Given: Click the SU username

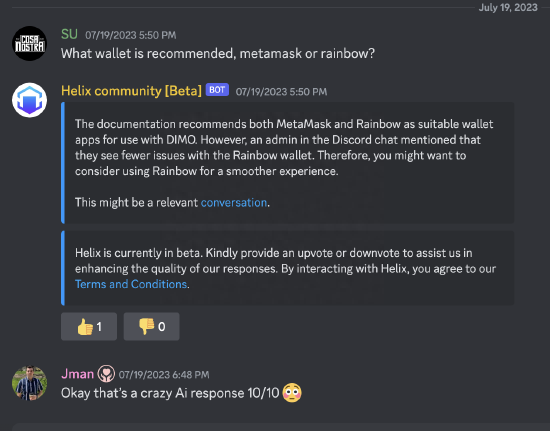Looking at the screenshot, I should (x=69, y=34).
